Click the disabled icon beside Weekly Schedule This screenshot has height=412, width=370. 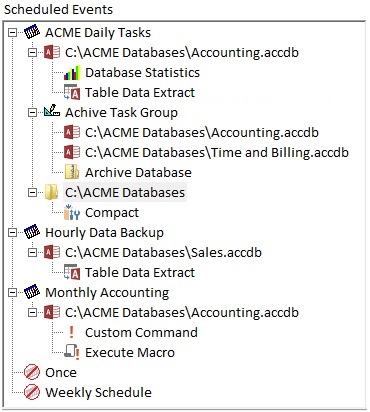pos(32,392)
